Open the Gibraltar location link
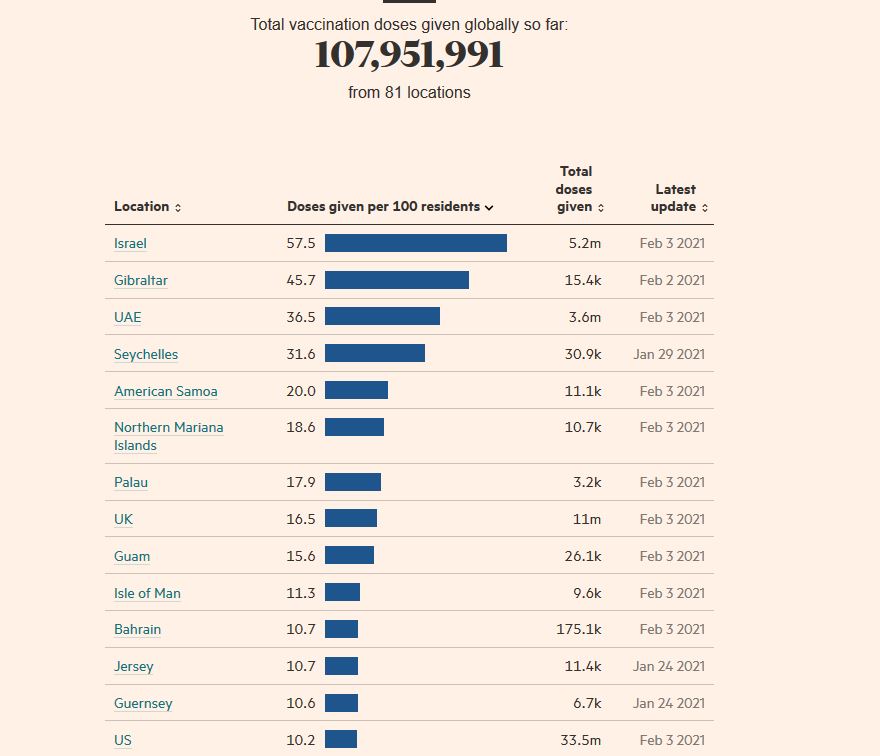 click(141, 281)
